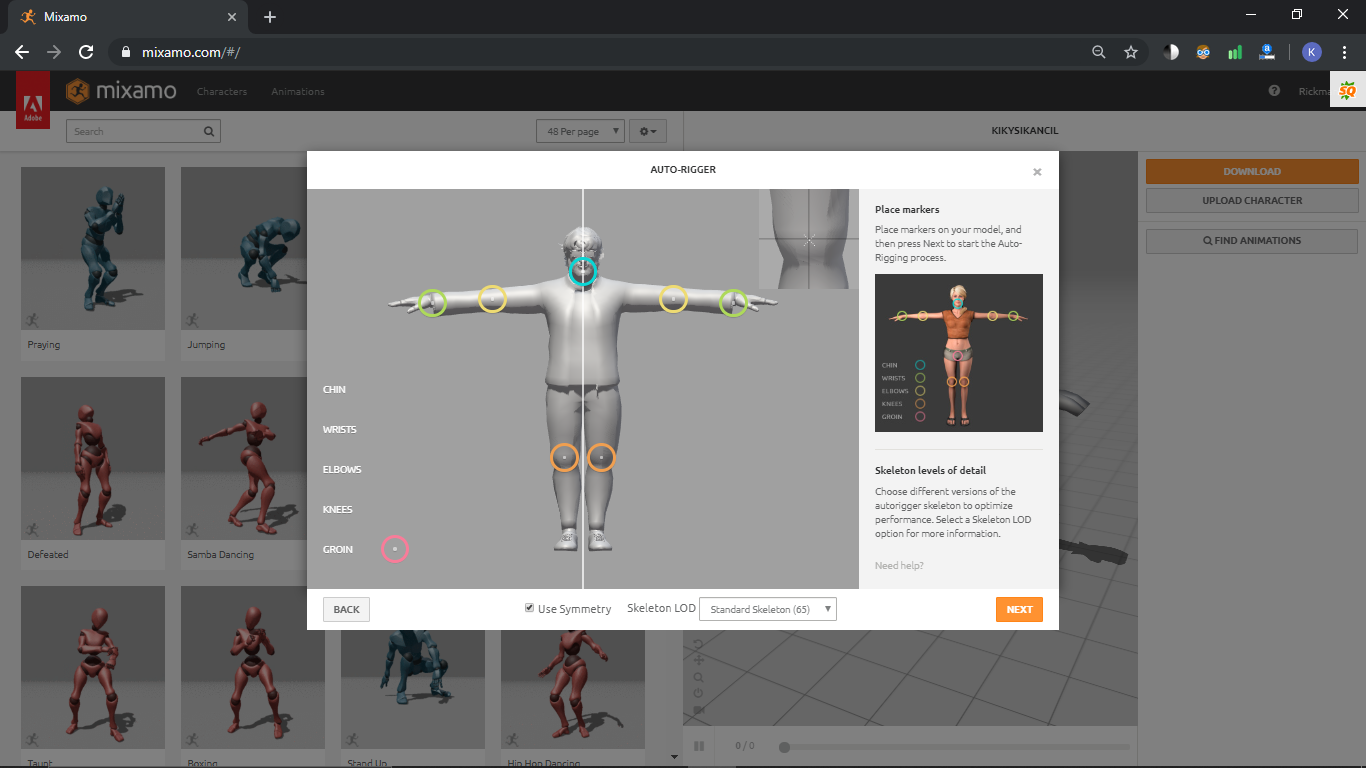Click the NEXT button
The width and height of the screenshot is (1366, 768).
[1019, 609]
